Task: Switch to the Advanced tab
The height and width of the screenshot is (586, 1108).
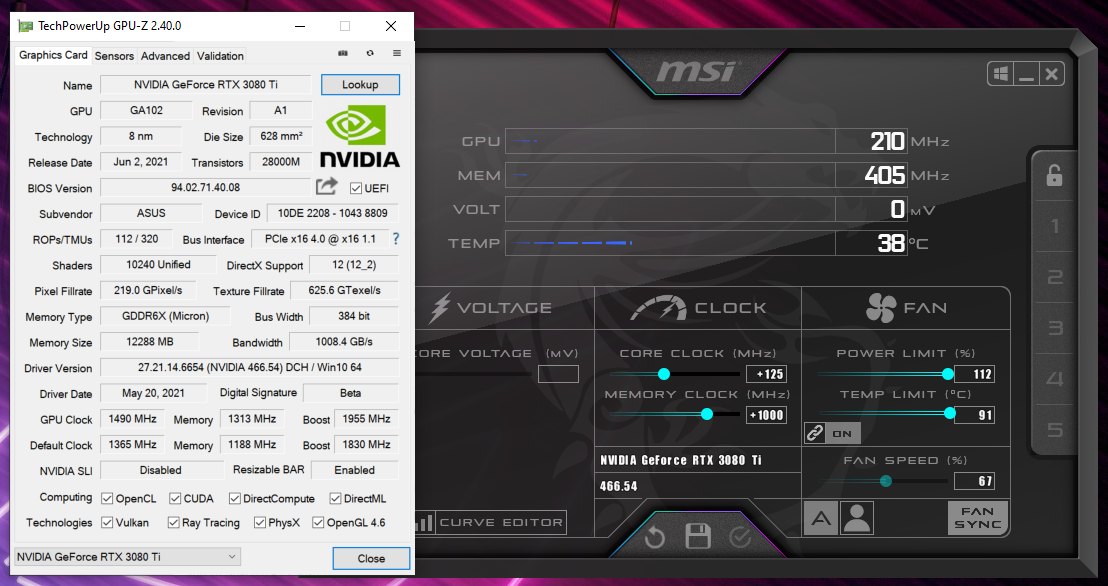Action: pyautogui.click(x=165, y=56)
